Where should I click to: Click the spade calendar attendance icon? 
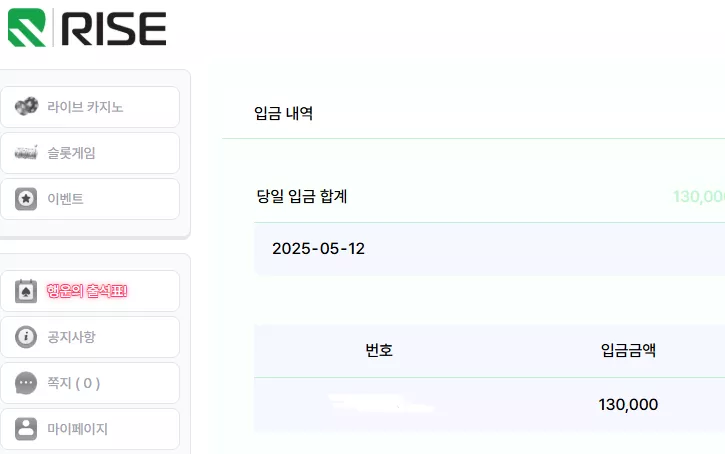(26, 291)
